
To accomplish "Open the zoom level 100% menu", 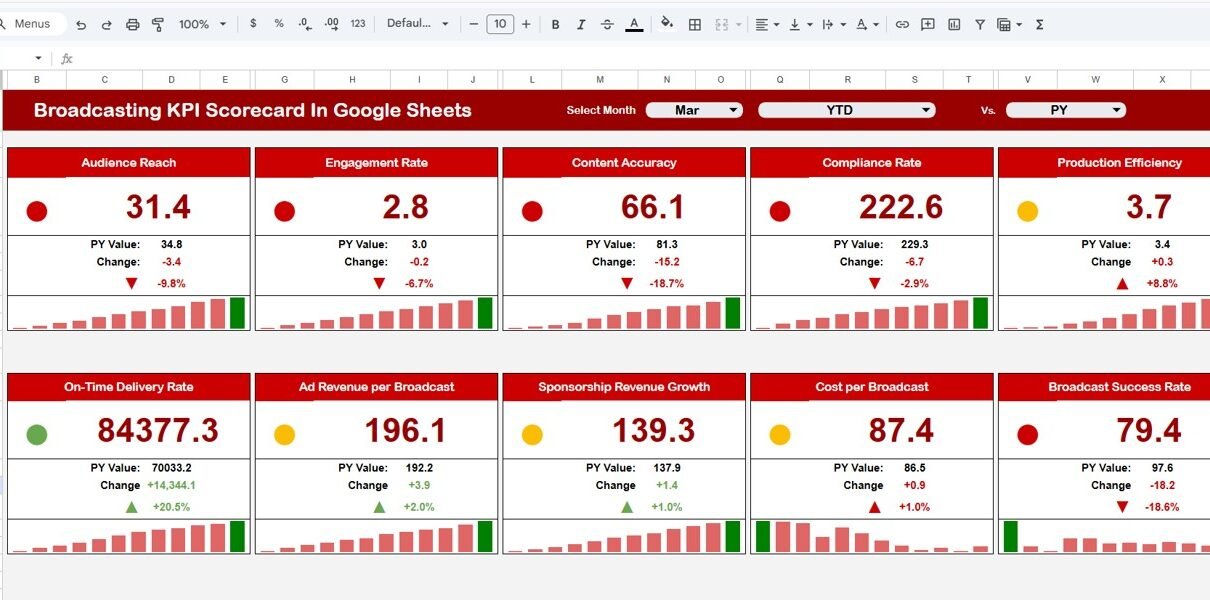I will 202,24.
